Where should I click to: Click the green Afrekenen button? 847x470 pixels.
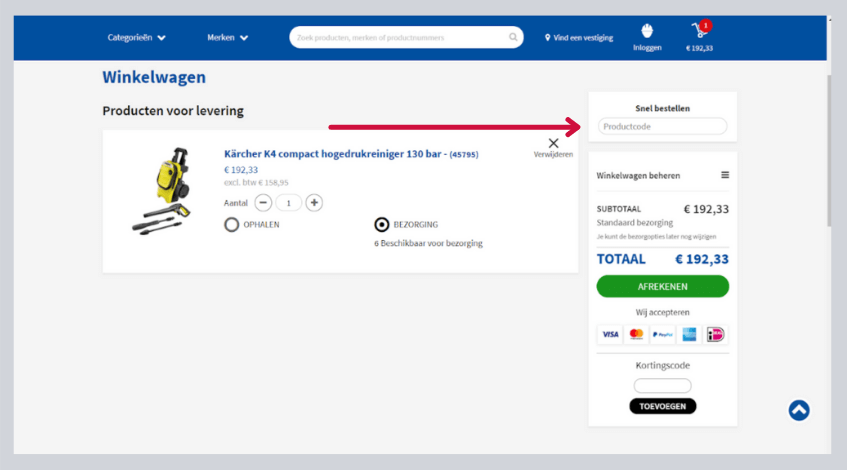(662, 286)
